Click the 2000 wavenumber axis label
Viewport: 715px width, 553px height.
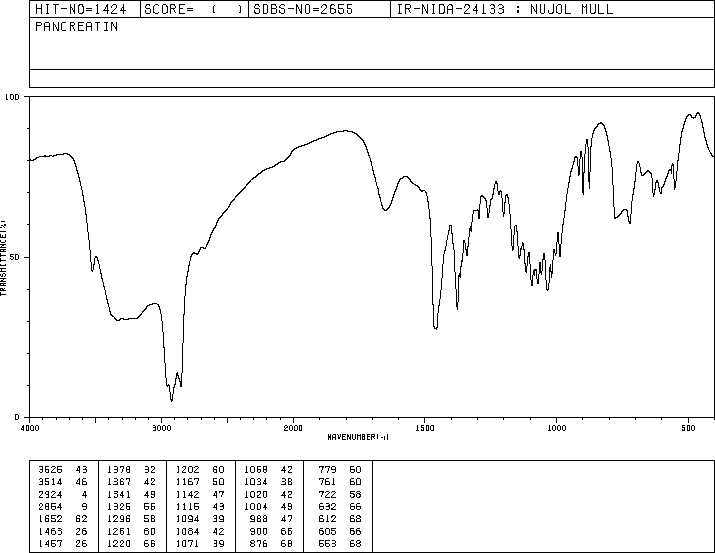[x=293, y=428]
